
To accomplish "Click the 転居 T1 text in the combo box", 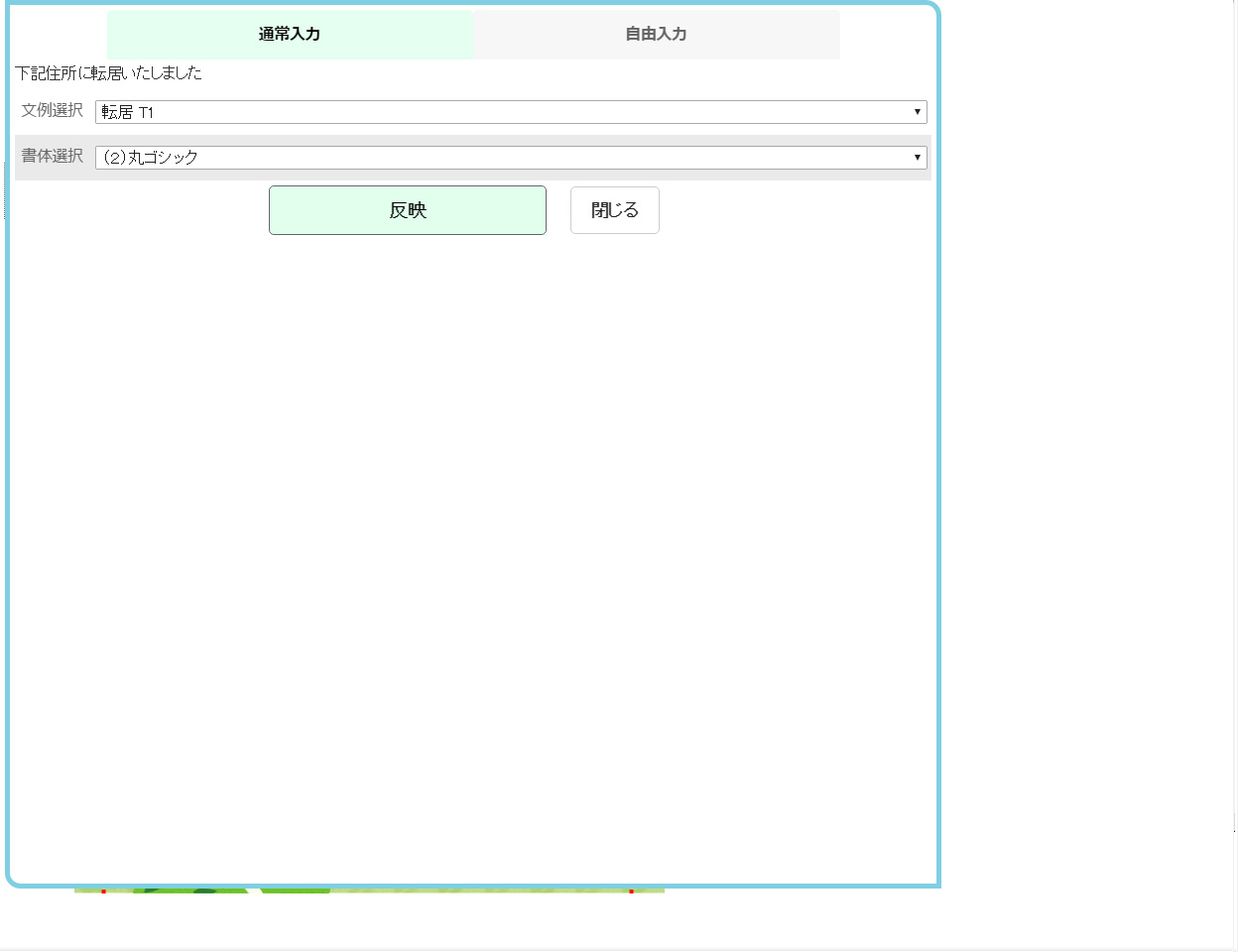I will (x=128, y=113).
